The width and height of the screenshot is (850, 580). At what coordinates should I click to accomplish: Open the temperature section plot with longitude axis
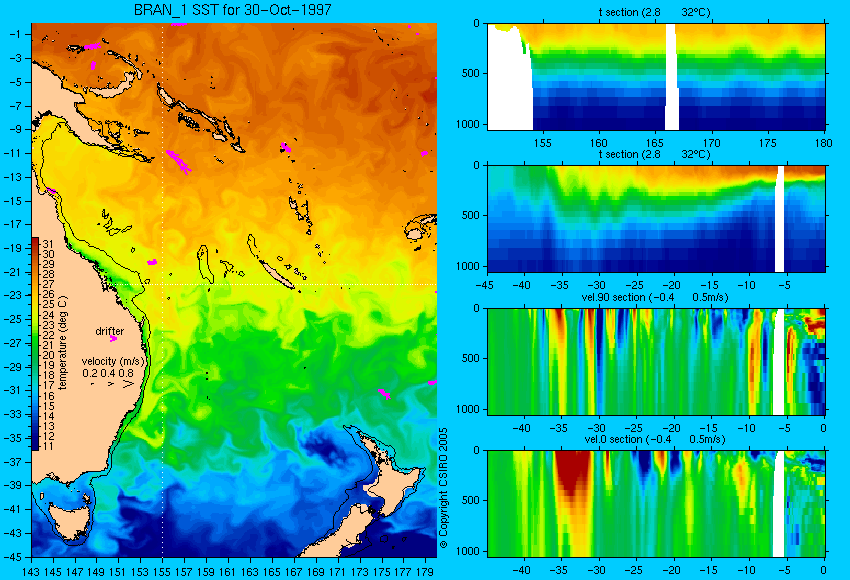(x=656, y=76)
